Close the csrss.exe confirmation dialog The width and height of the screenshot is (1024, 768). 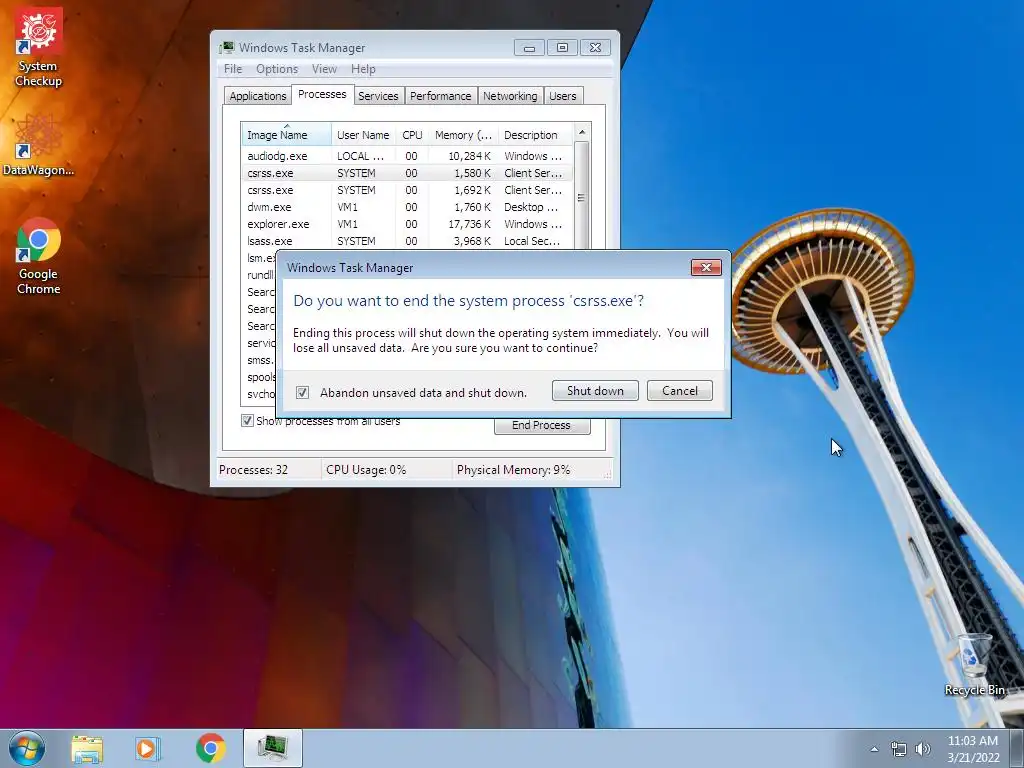[x=706, y=268]
